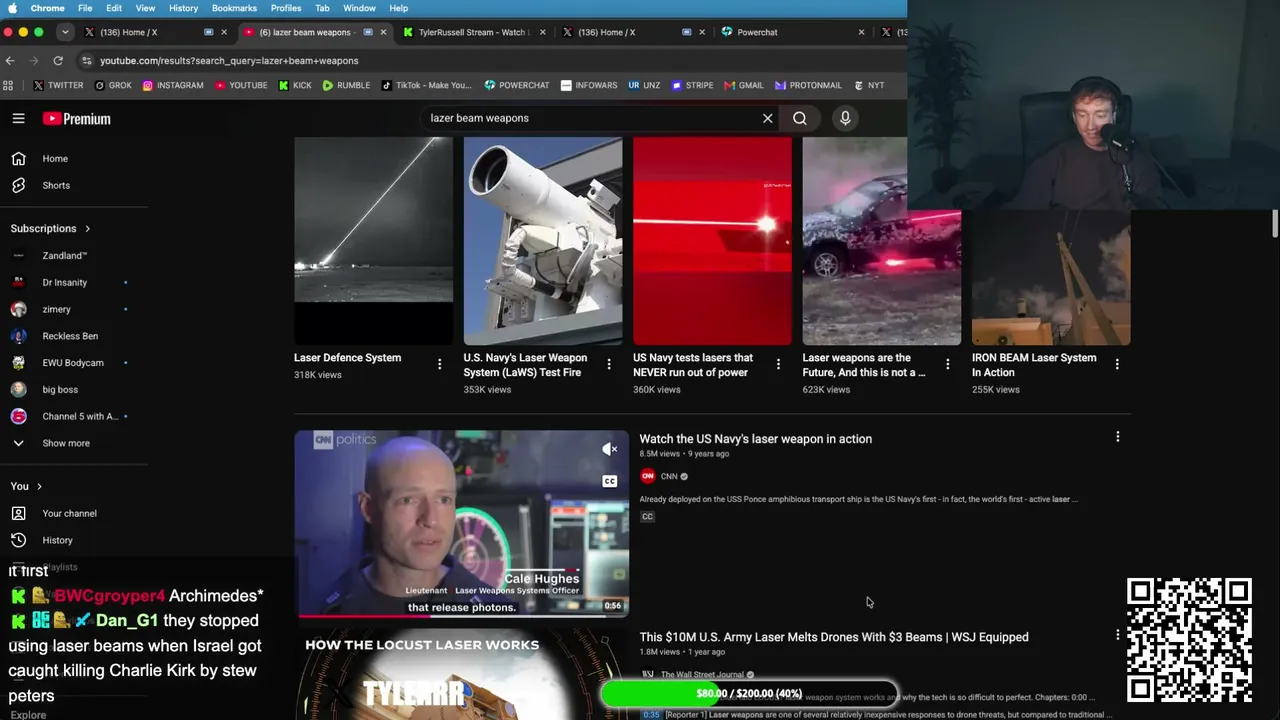Open the Apple menu
The height and width of the screenshot is (720, 1280).
tap(13, 8)
